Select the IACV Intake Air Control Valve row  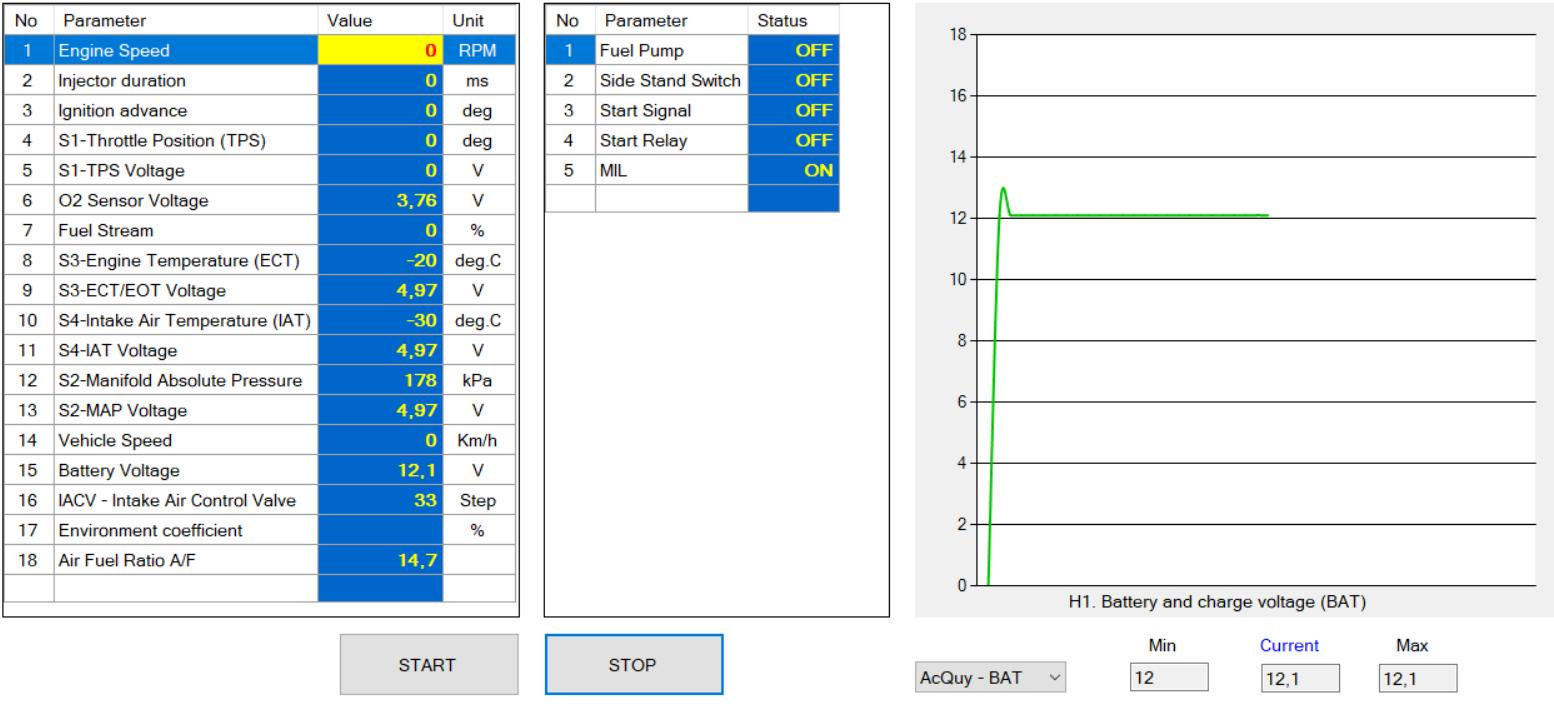(185, 500)
